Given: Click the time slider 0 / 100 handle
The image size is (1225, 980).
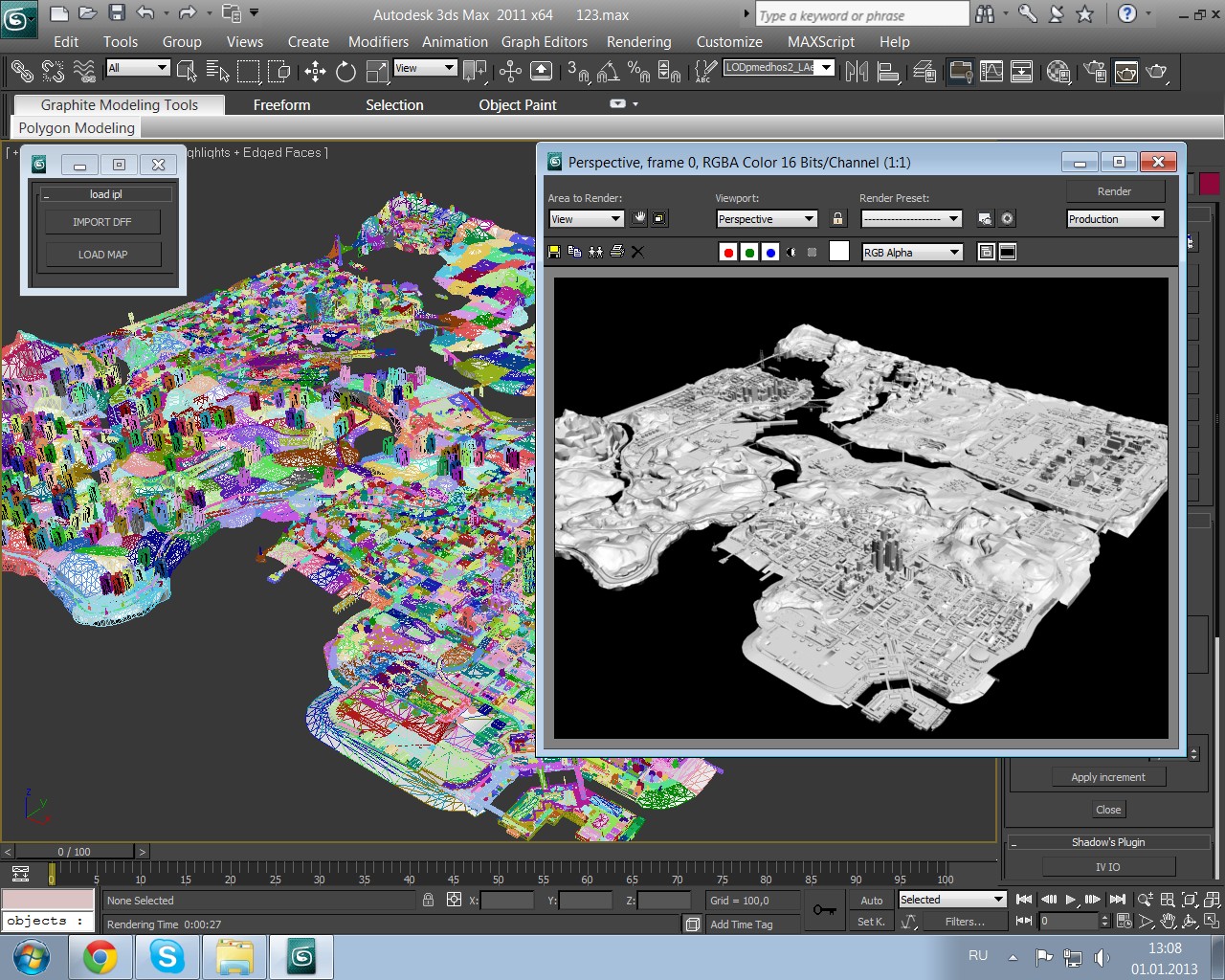Looking at the screenshot, I should 75,851.
